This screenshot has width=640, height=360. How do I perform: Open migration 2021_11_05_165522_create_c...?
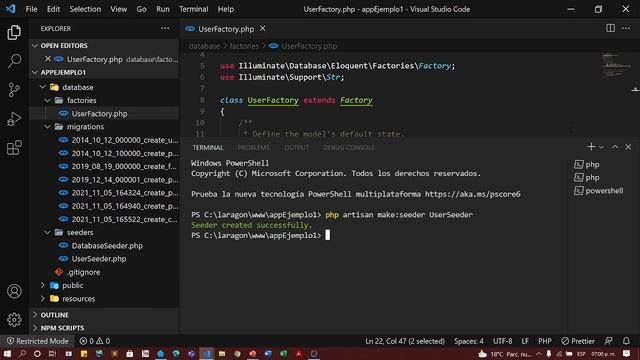point(104,219)
